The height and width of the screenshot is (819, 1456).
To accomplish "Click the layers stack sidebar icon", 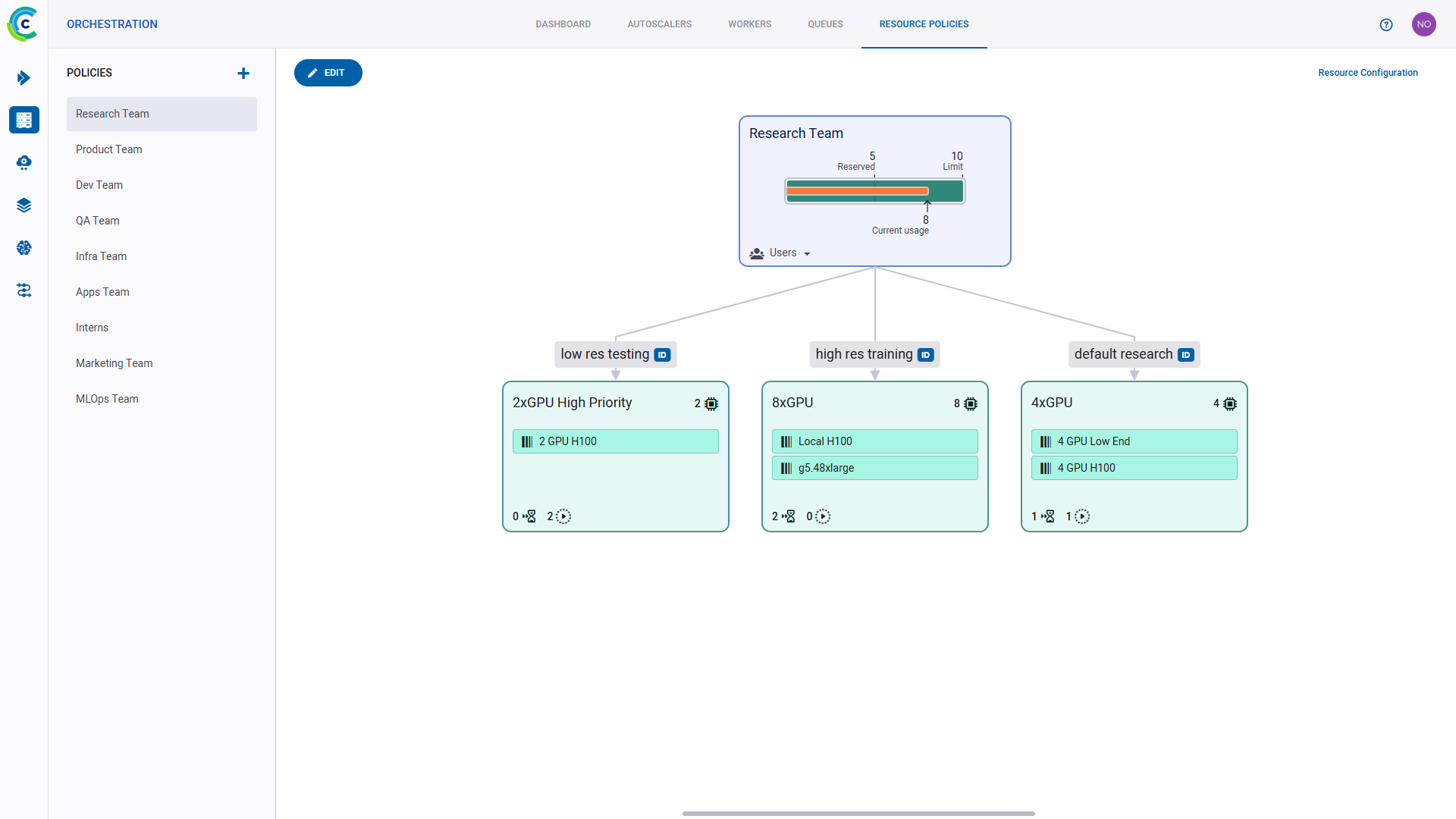I will click(24, 206).
